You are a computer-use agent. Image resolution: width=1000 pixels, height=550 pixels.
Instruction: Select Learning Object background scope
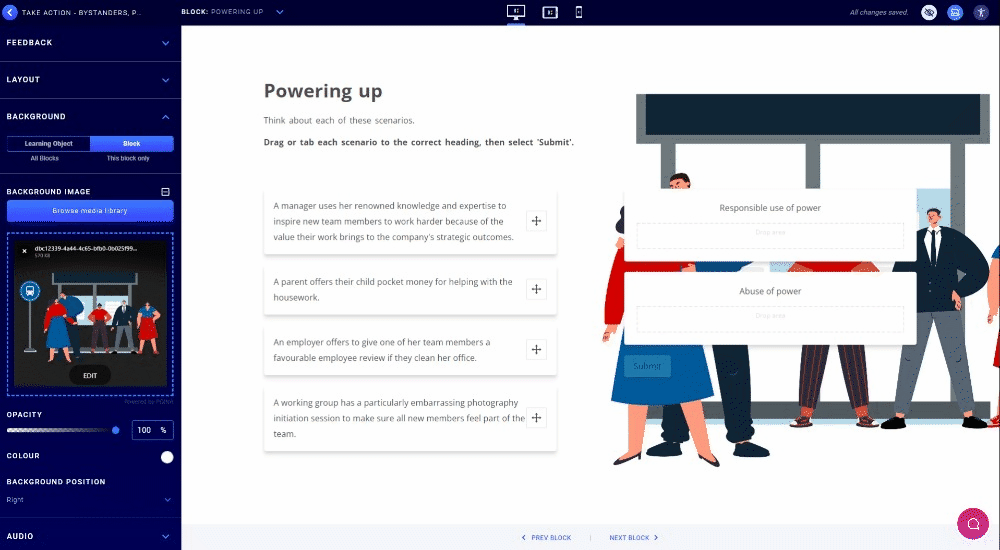[48, 144]
